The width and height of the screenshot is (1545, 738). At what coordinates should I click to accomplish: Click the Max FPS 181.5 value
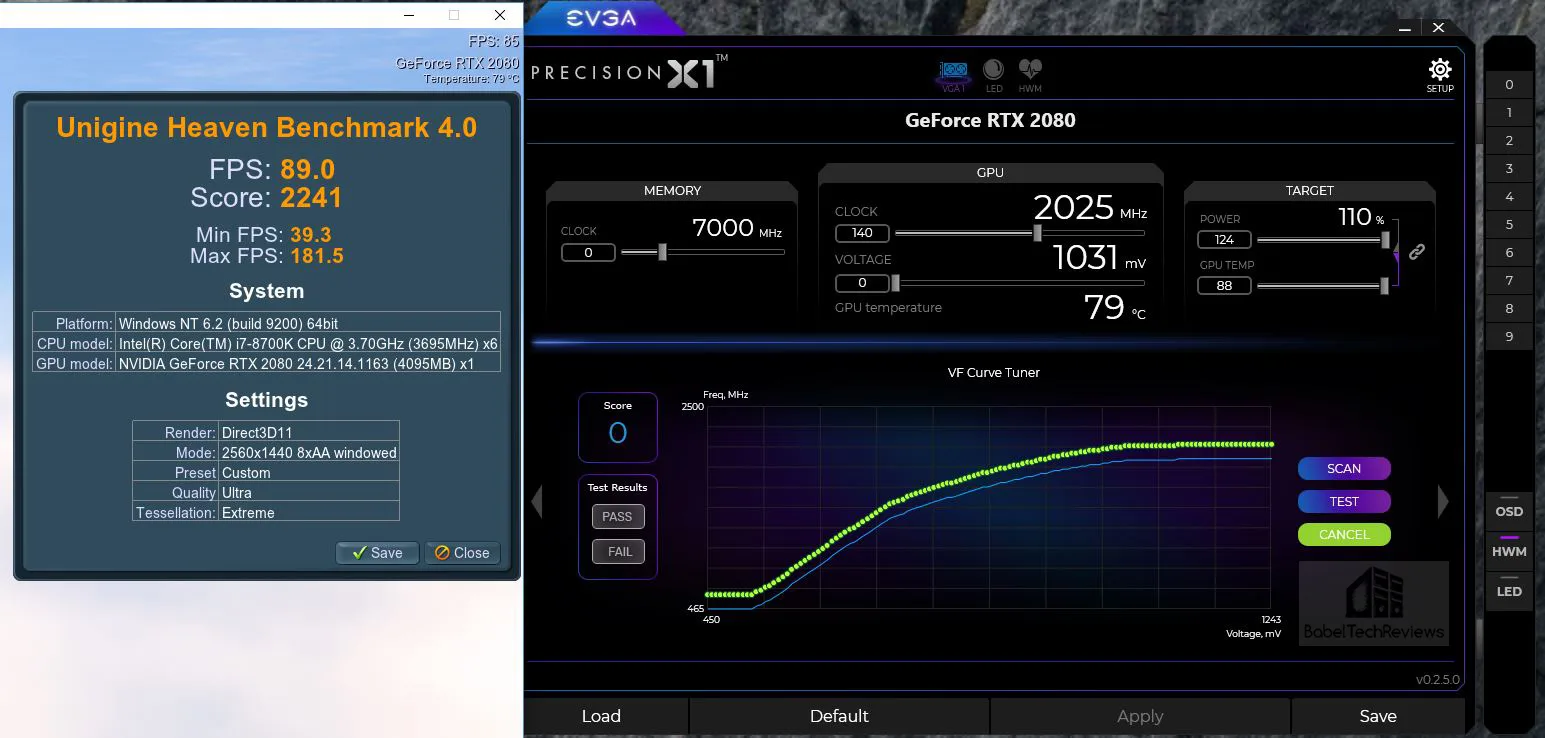[x=317, y=256]
